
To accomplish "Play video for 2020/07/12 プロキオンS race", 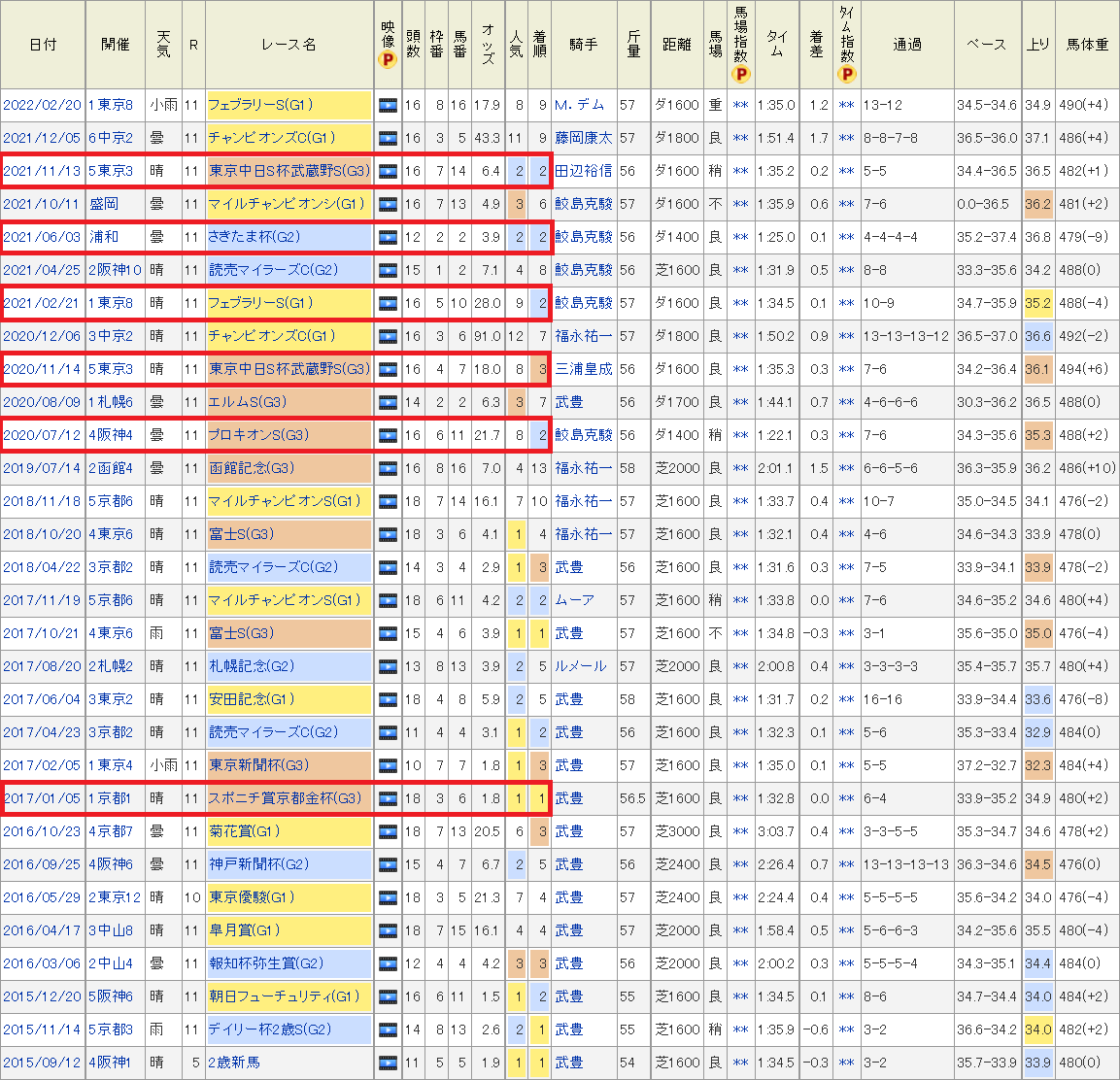I will coord(388,436).
